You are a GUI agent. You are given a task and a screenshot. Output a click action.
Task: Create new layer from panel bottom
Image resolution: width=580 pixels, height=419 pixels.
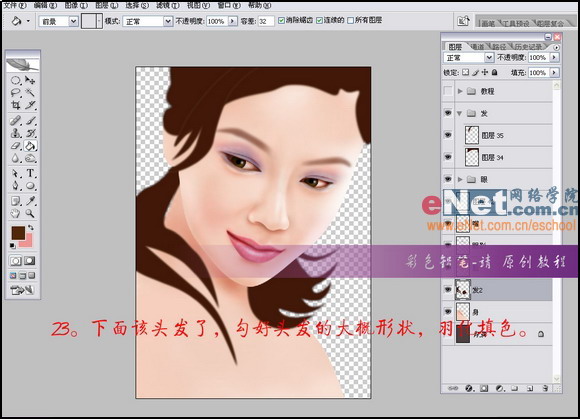point(530,389)
